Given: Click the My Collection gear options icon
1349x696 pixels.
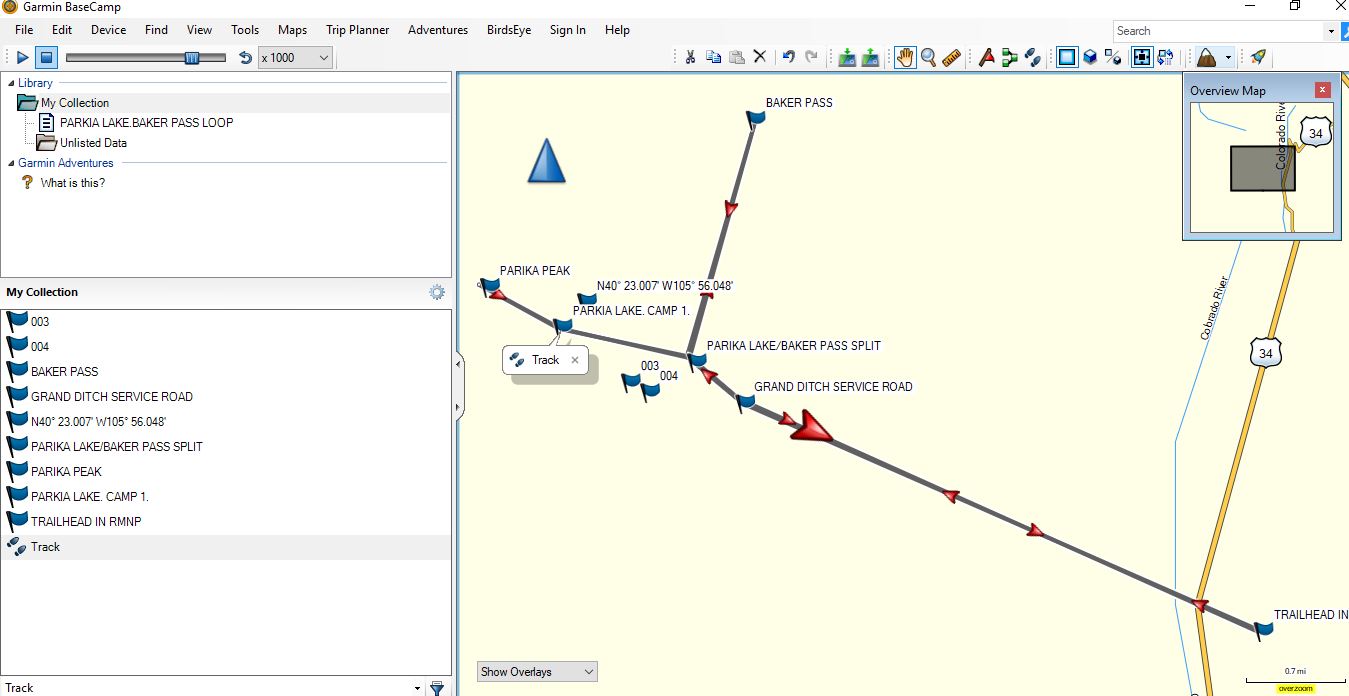Looking at the screenshot, I should point(437,292).
